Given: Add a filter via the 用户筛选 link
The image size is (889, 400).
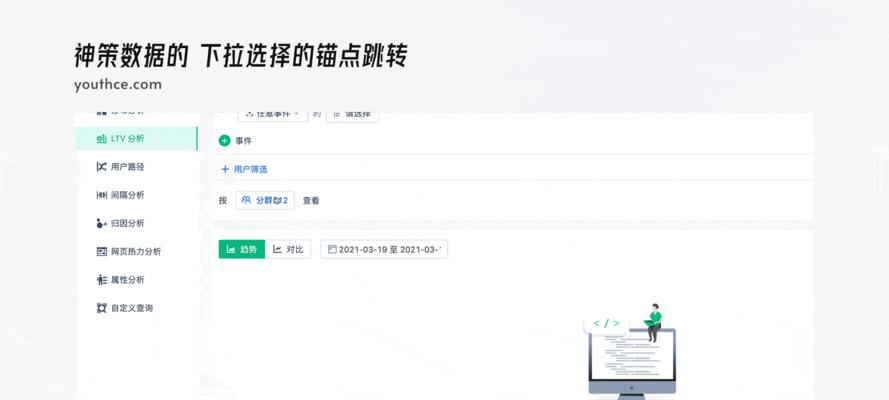Looking at the screenshot, I should [244, 169].
